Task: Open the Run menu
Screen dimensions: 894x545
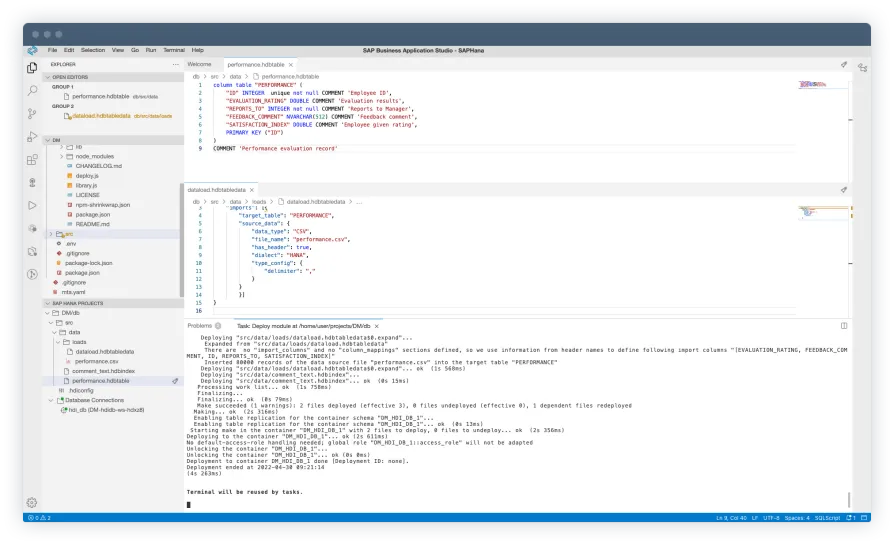Action: (x=151, y=50)
